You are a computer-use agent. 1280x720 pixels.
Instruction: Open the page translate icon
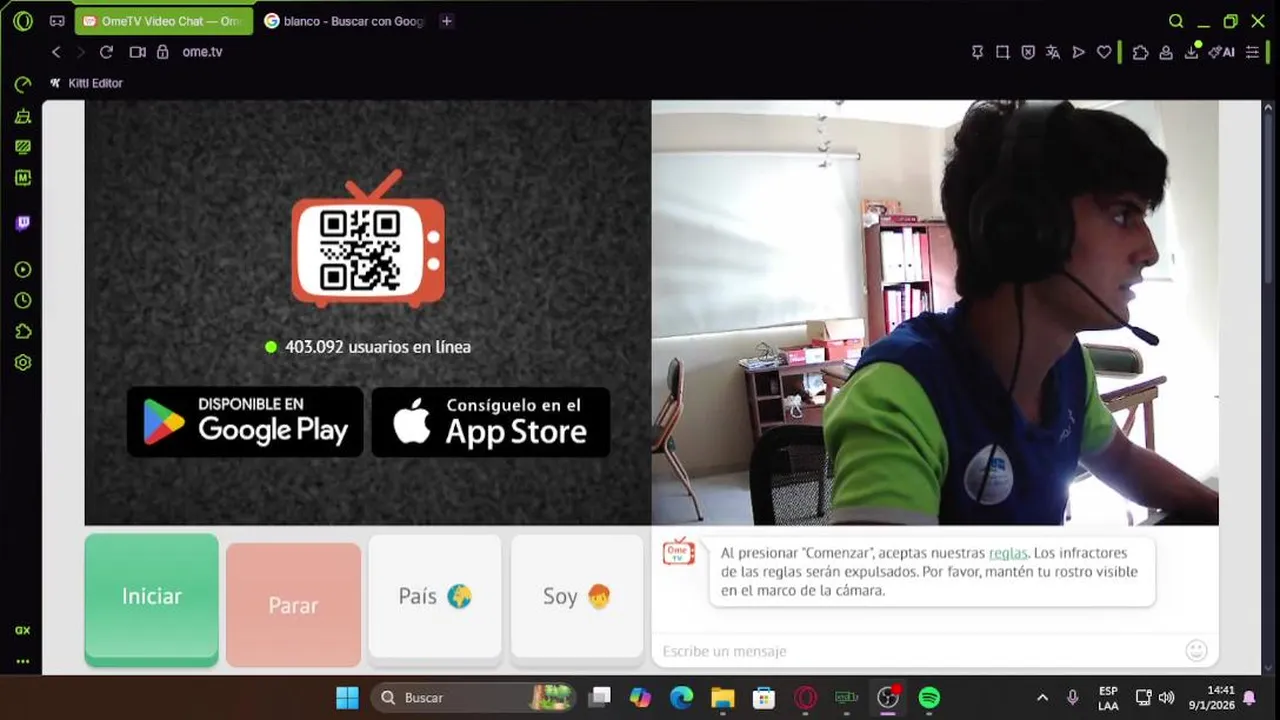(x=1053, y=52)
